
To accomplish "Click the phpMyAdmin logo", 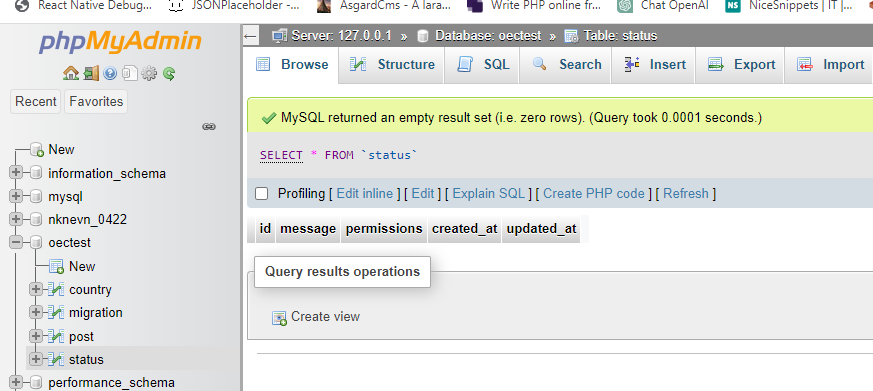I will 120,41.
